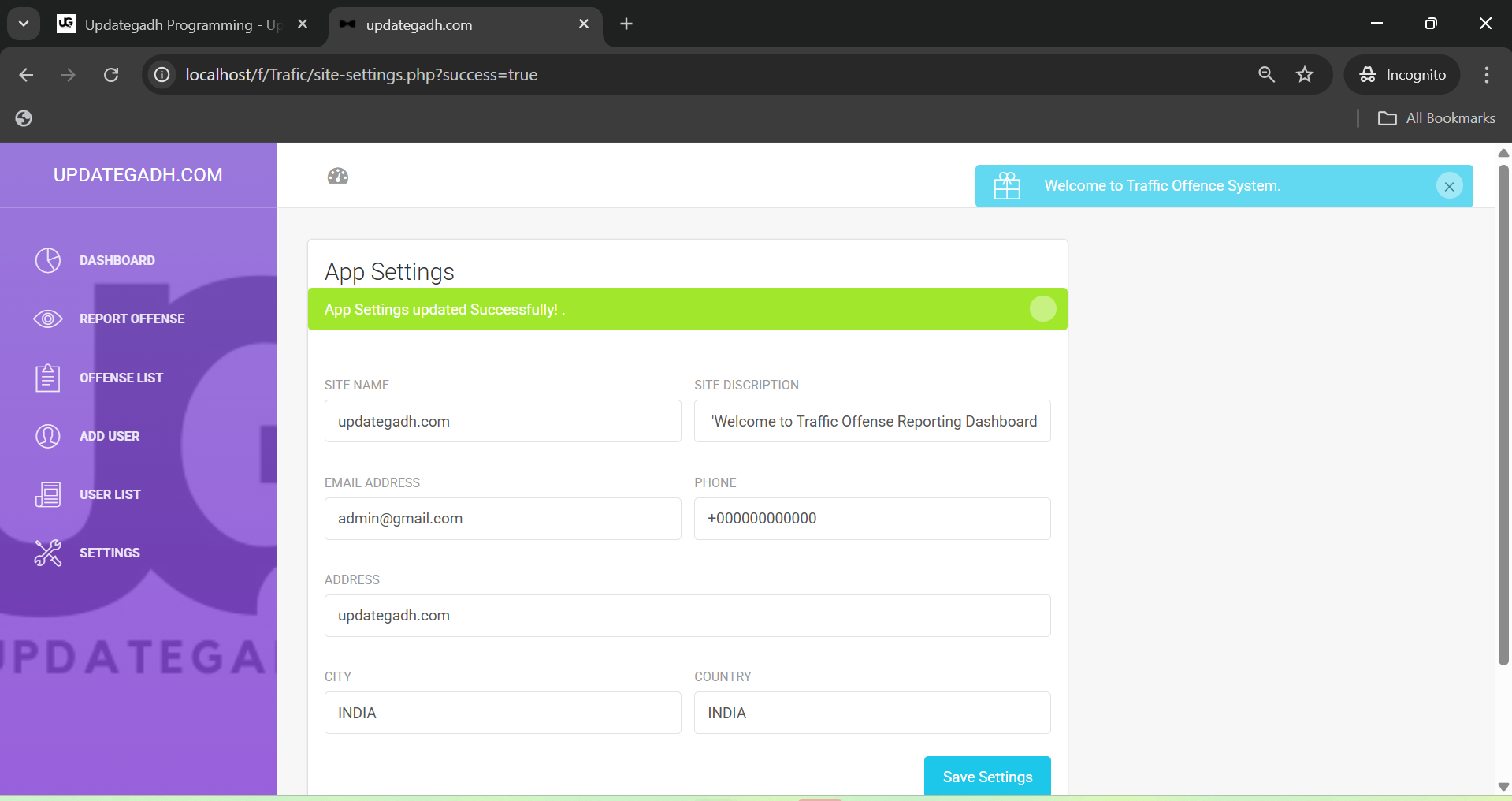Open Chrome's three-dot menu
1512x801 pixels.
(x=1486, y=75)
